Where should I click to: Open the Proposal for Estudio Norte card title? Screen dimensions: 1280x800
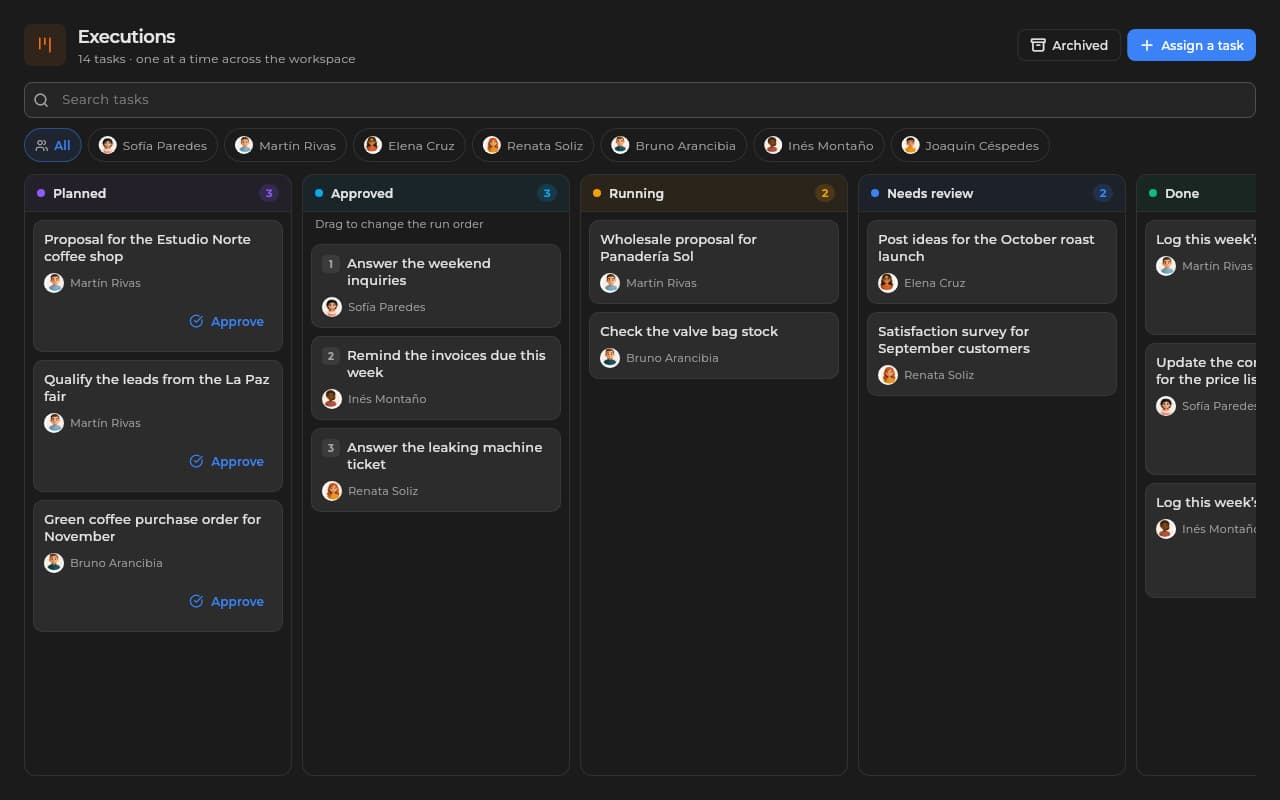148,248
